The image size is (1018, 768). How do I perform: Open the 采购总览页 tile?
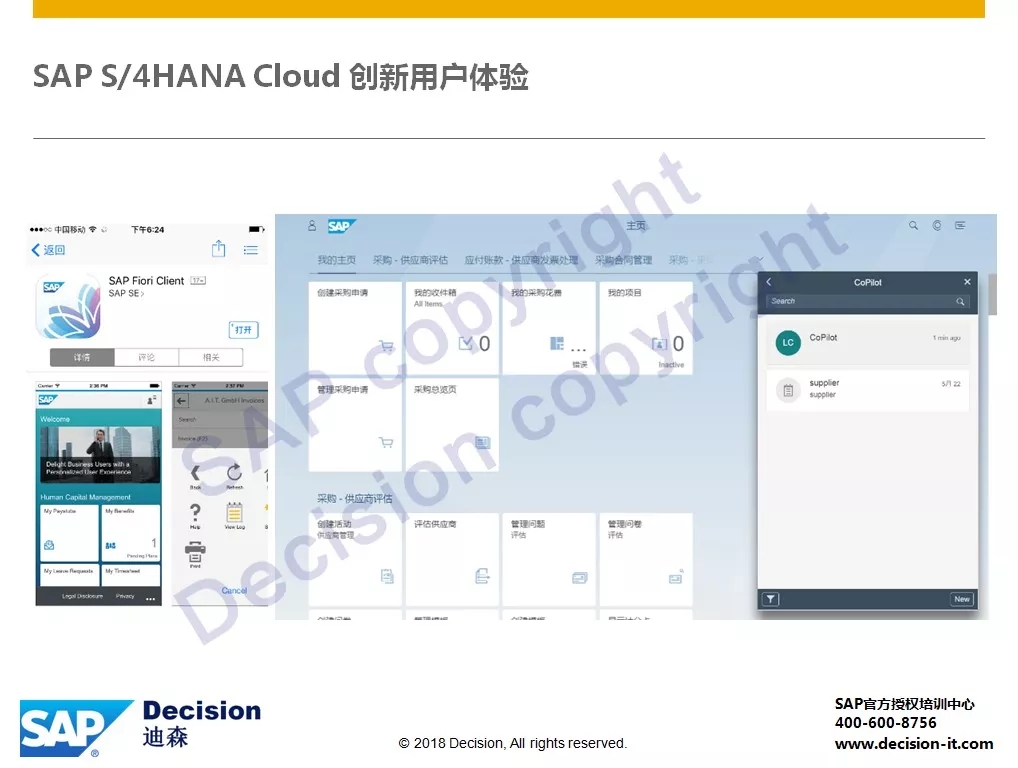pos(452,425)
